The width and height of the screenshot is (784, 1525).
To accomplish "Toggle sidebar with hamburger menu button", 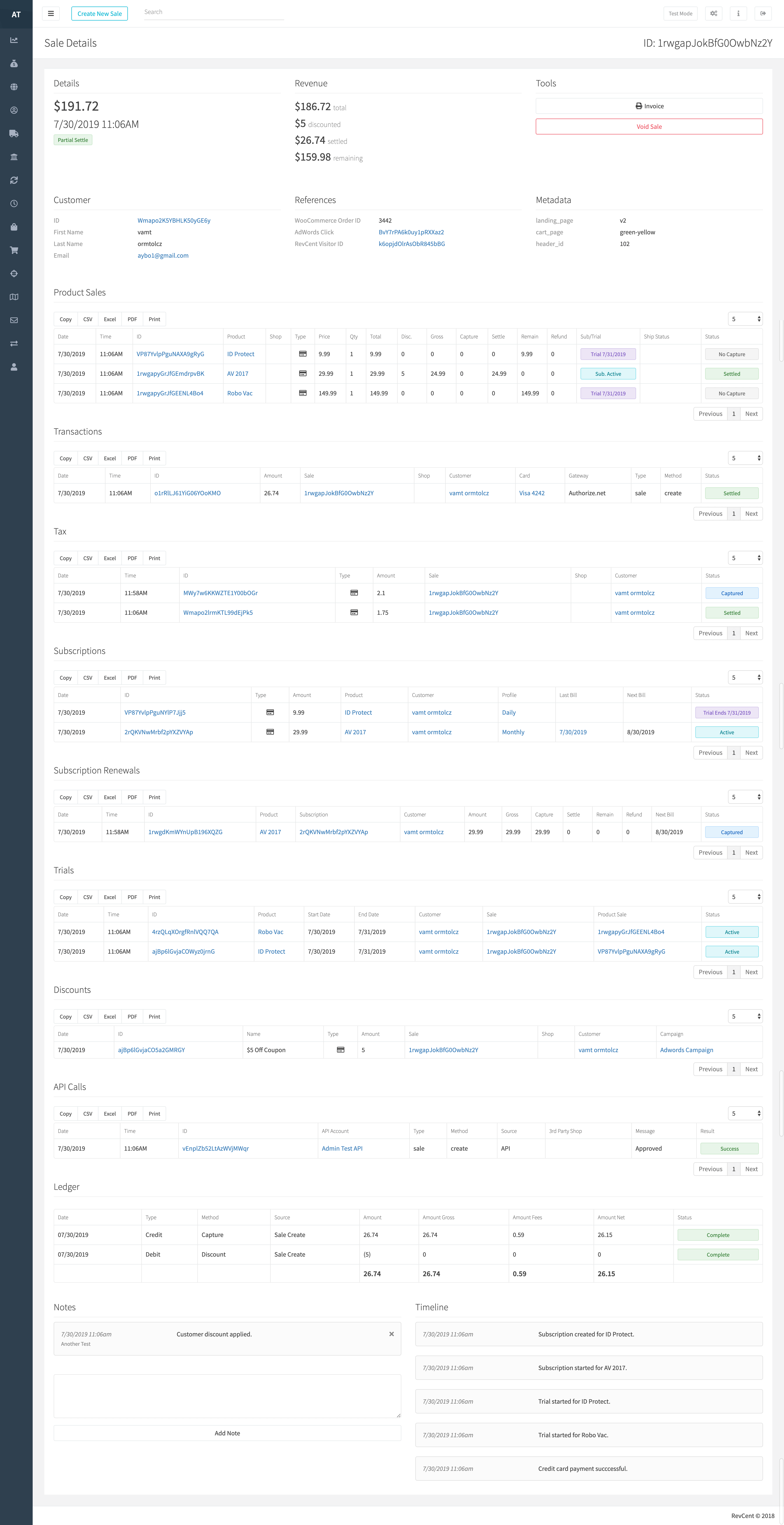I will [x=51, y=14].
